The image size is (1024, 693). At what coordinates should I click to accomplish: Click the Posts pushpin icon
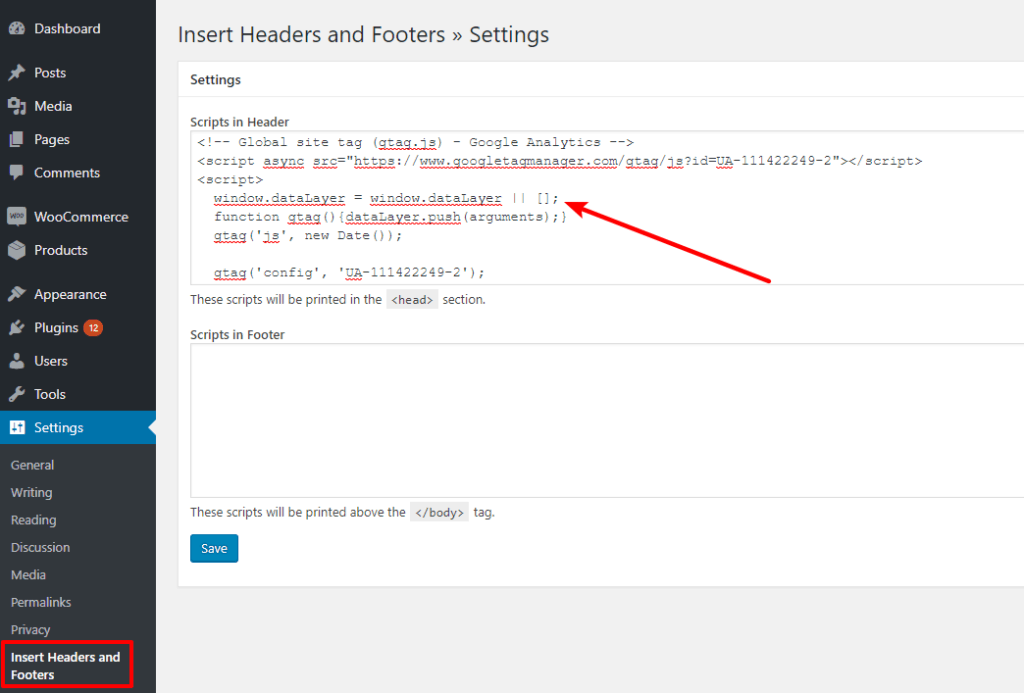pos(17,73)
